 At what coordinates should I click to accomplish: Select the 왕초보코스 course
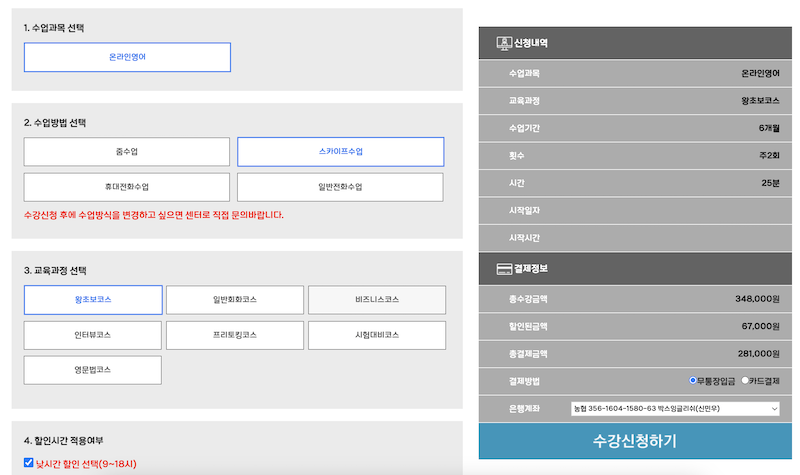93,300
